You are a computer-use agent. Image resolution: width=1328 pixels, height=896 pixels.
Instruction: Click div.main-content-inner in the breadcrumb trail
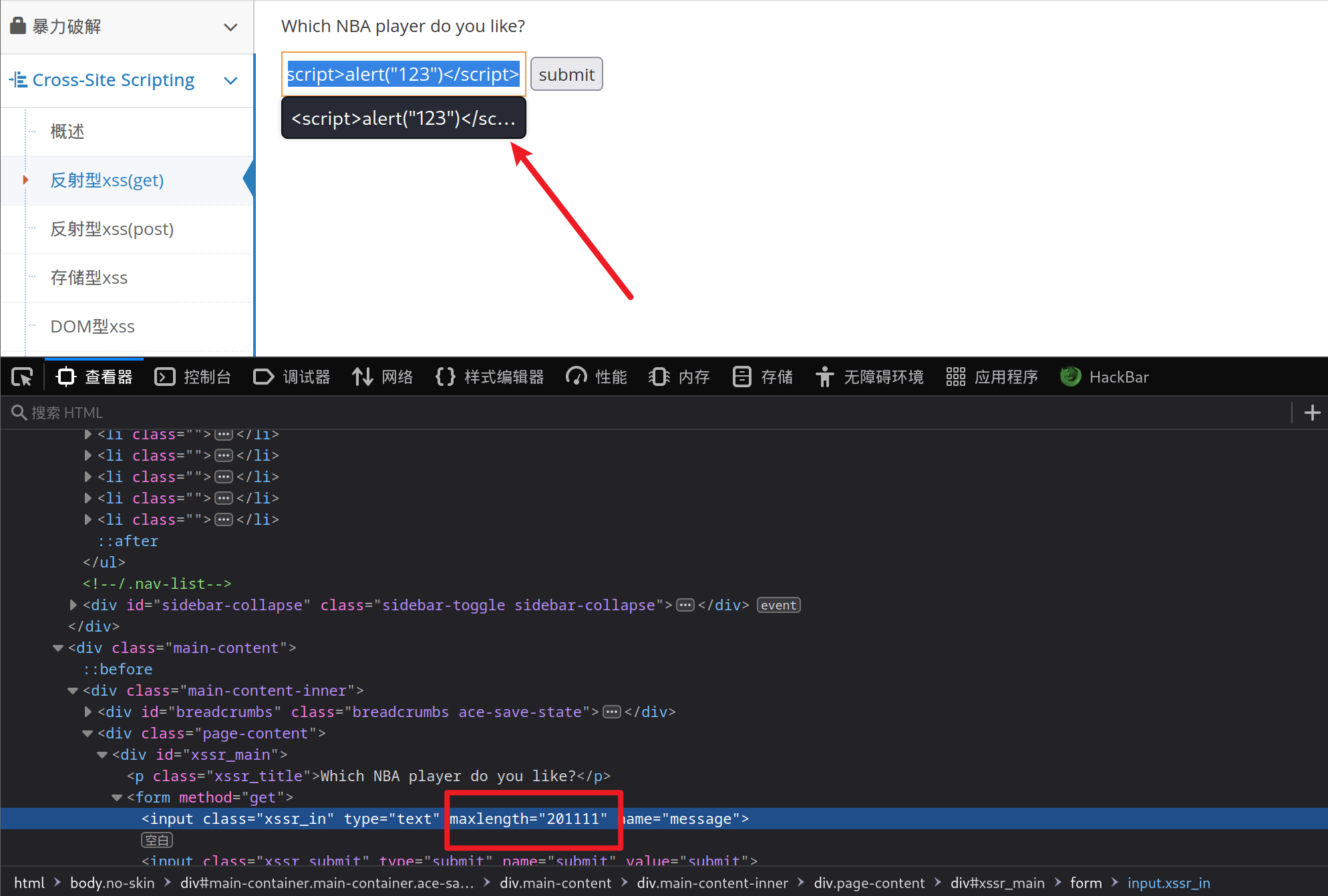tap(713, 883)
